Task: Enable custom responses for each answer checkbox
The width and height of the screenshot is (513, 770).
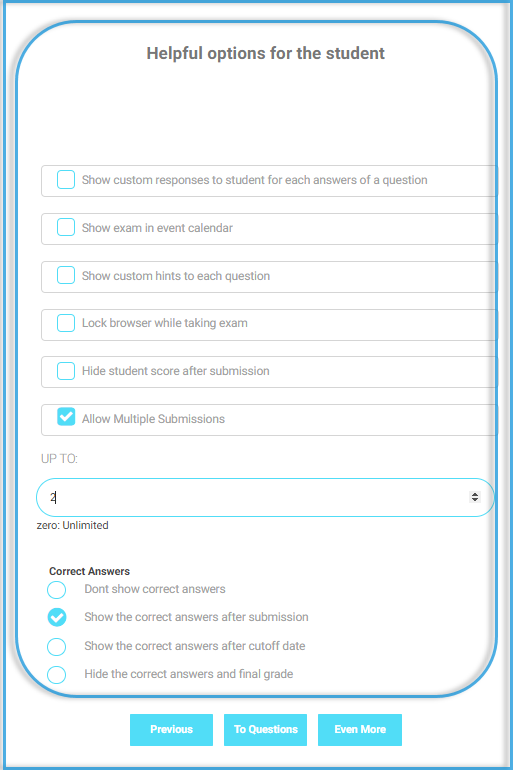Action: [66, 180]
